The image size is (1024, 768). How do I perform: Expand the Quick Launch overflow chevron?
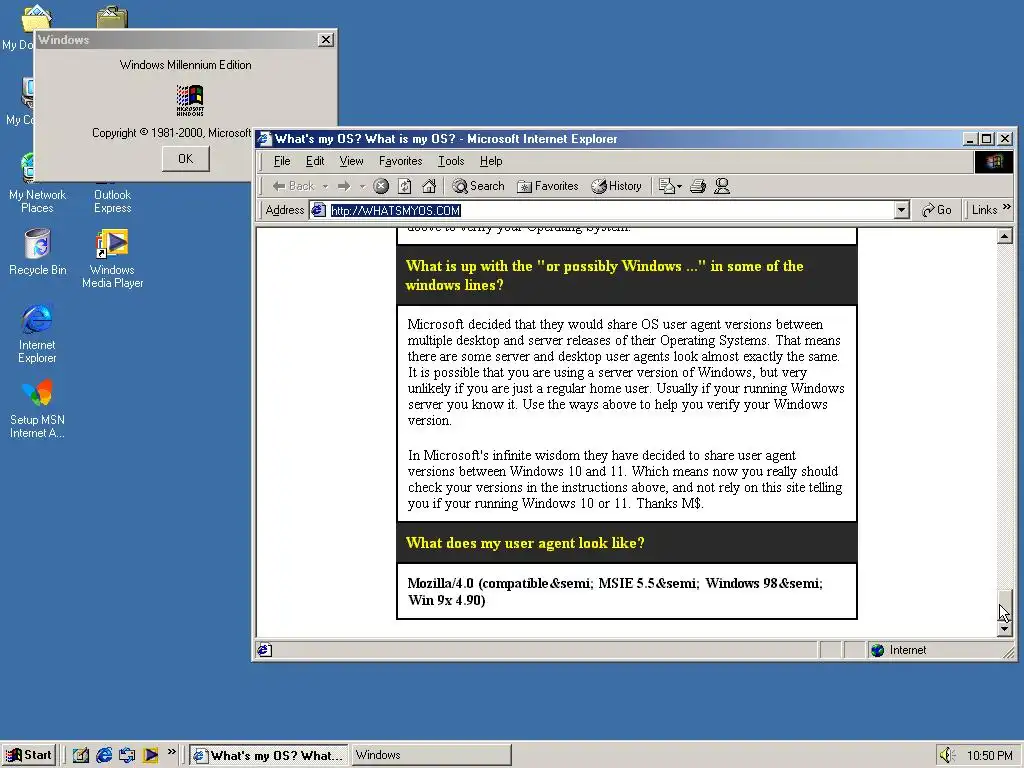pos(172,752)
